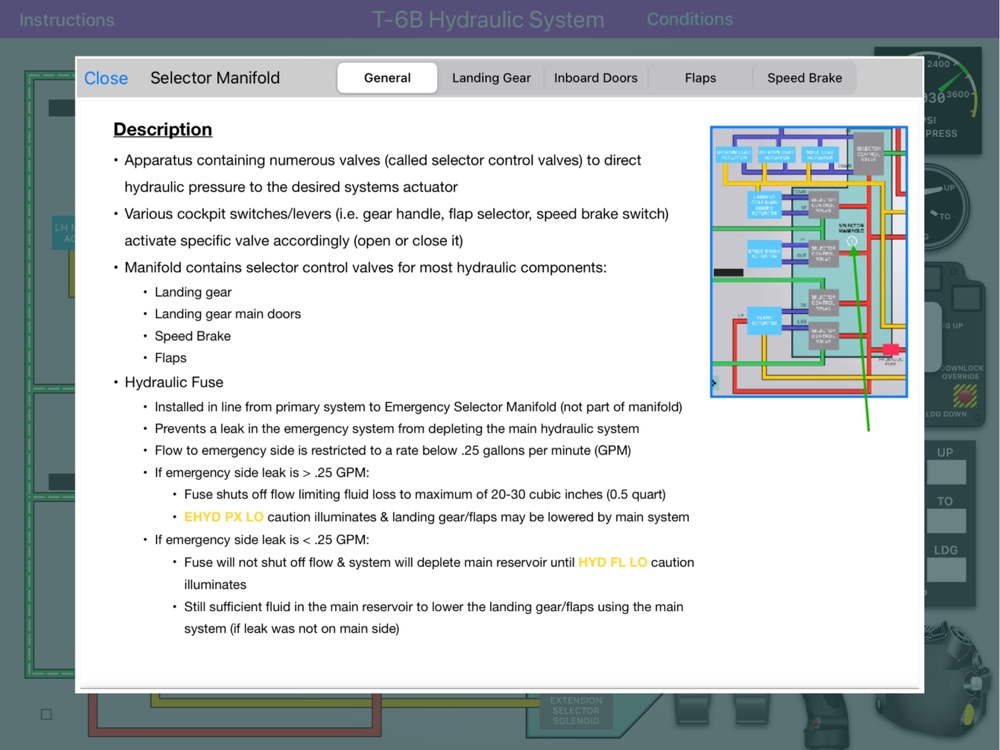Click the circle marker in selector manifold diagram
Image resolution: width=1000 pixels, height=750 pixels.
(x=852, y=241)
